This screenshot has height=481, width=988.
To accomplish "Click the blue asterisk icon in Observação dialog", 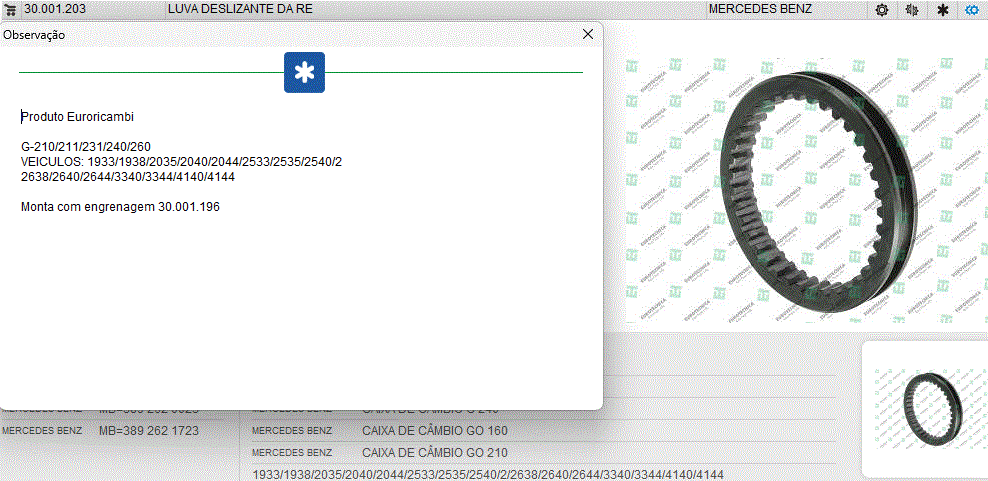I will [304, 72].
